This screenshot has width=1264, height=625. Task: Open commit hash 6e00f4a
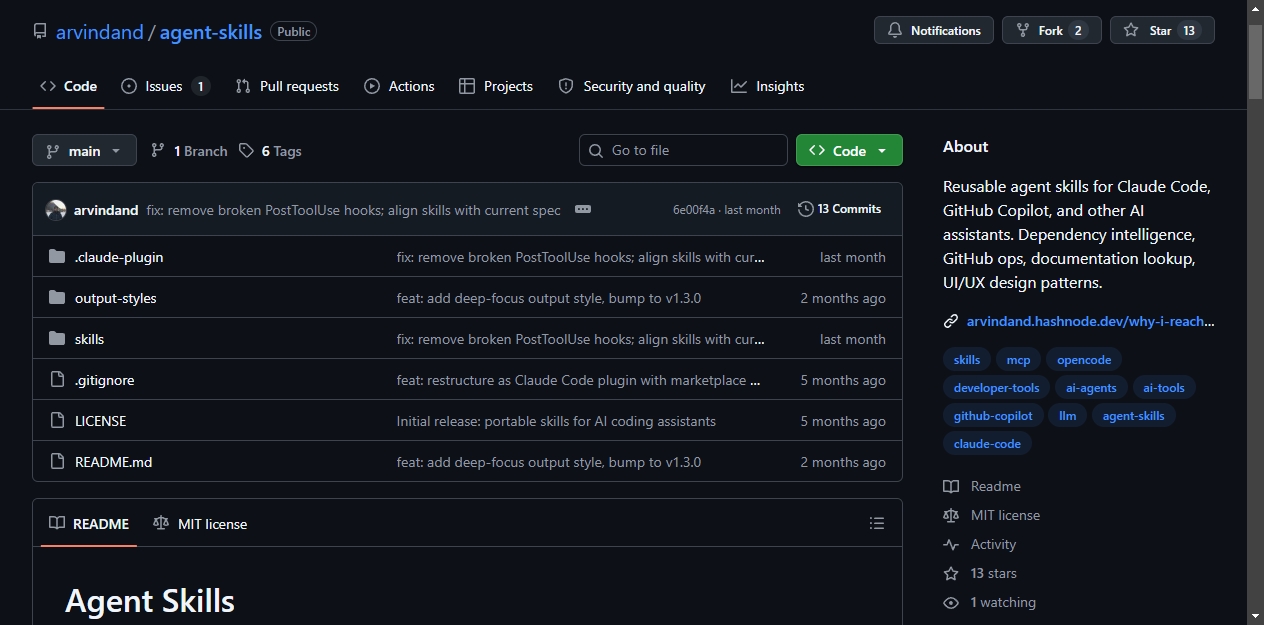click(694, 210)
